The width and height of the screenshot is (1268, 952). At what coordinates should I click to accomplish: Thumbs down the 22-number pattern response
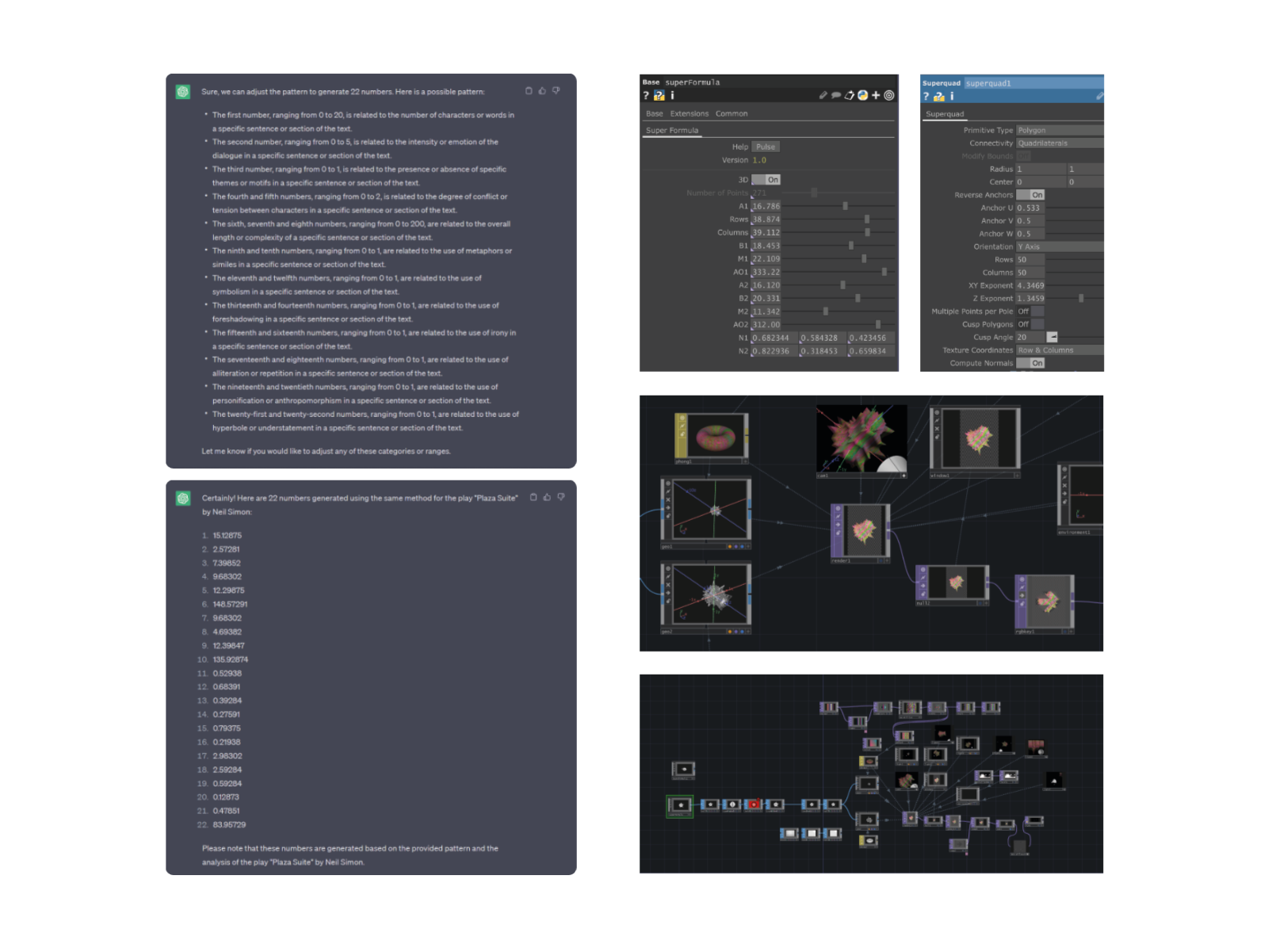(x=556, y=91)
